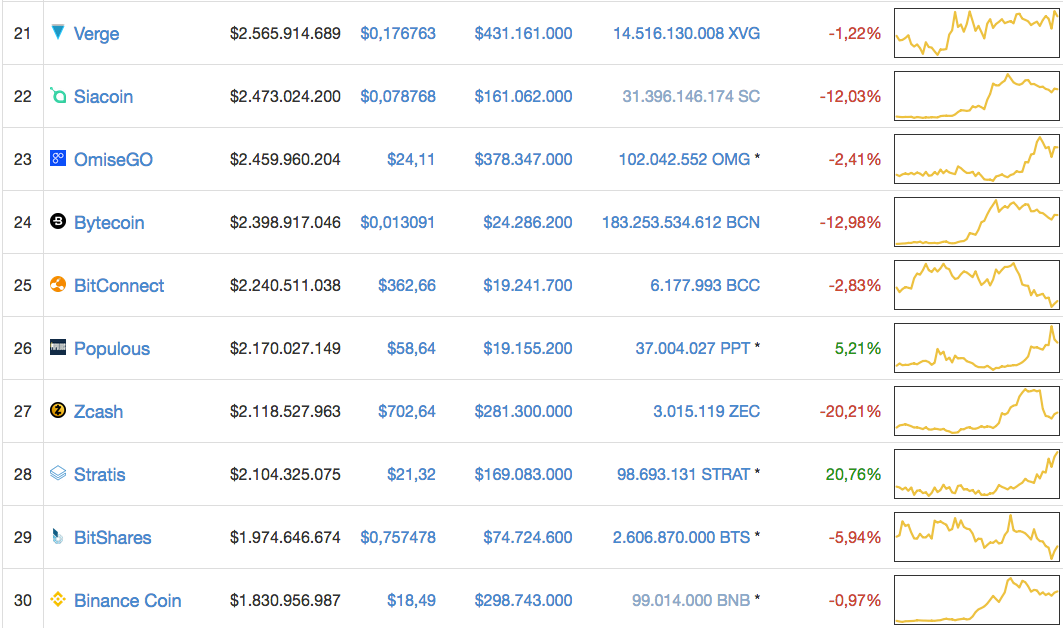Open Verge volume $431.161.000
Viewport: 1063px width, 628px height.
click(x=523, y=33)
